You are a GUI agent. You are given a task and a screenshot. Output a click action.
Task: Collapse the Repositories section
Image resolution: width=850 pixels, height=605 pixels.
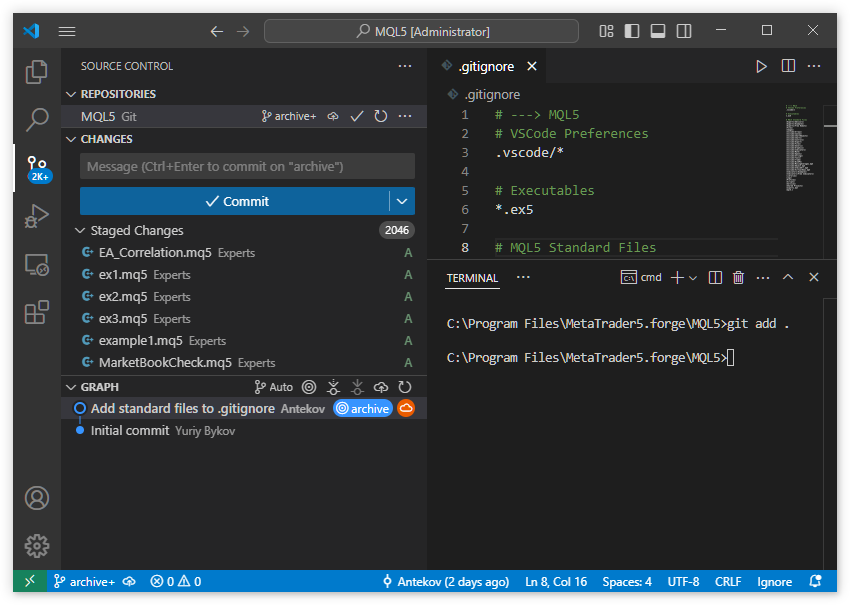coord(70,94)
